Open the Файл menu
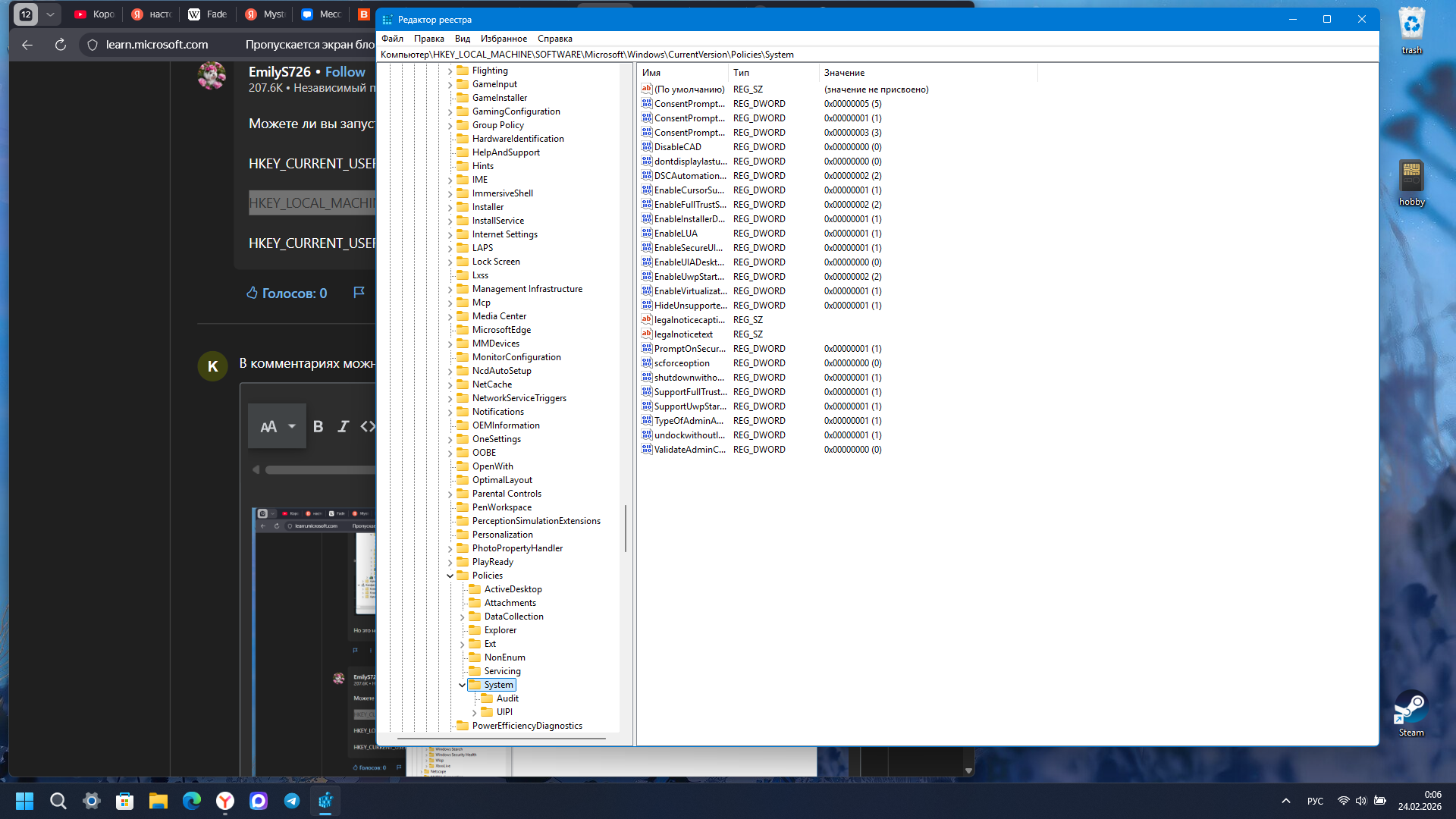 point(392,39)
